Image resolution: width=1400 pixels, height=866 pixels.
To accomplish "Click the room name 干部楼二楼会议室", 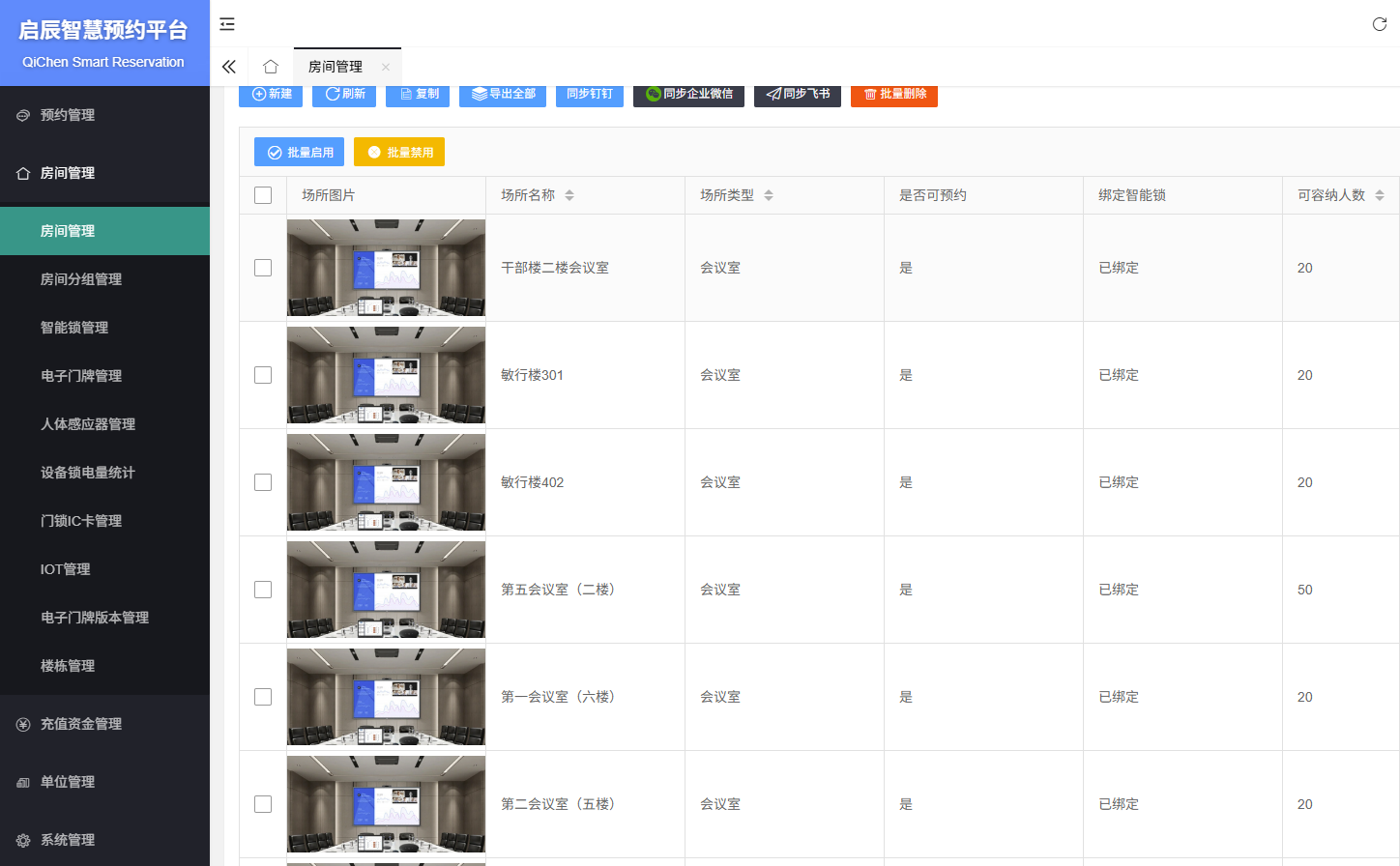I will point(555,268).
